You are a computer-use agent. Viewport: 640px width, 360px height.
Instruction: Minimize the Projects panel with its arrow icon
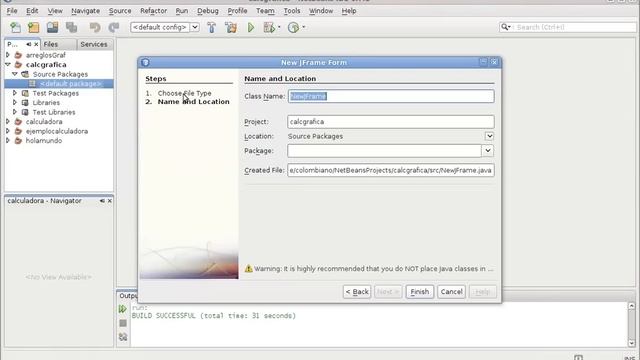[28, 44]
